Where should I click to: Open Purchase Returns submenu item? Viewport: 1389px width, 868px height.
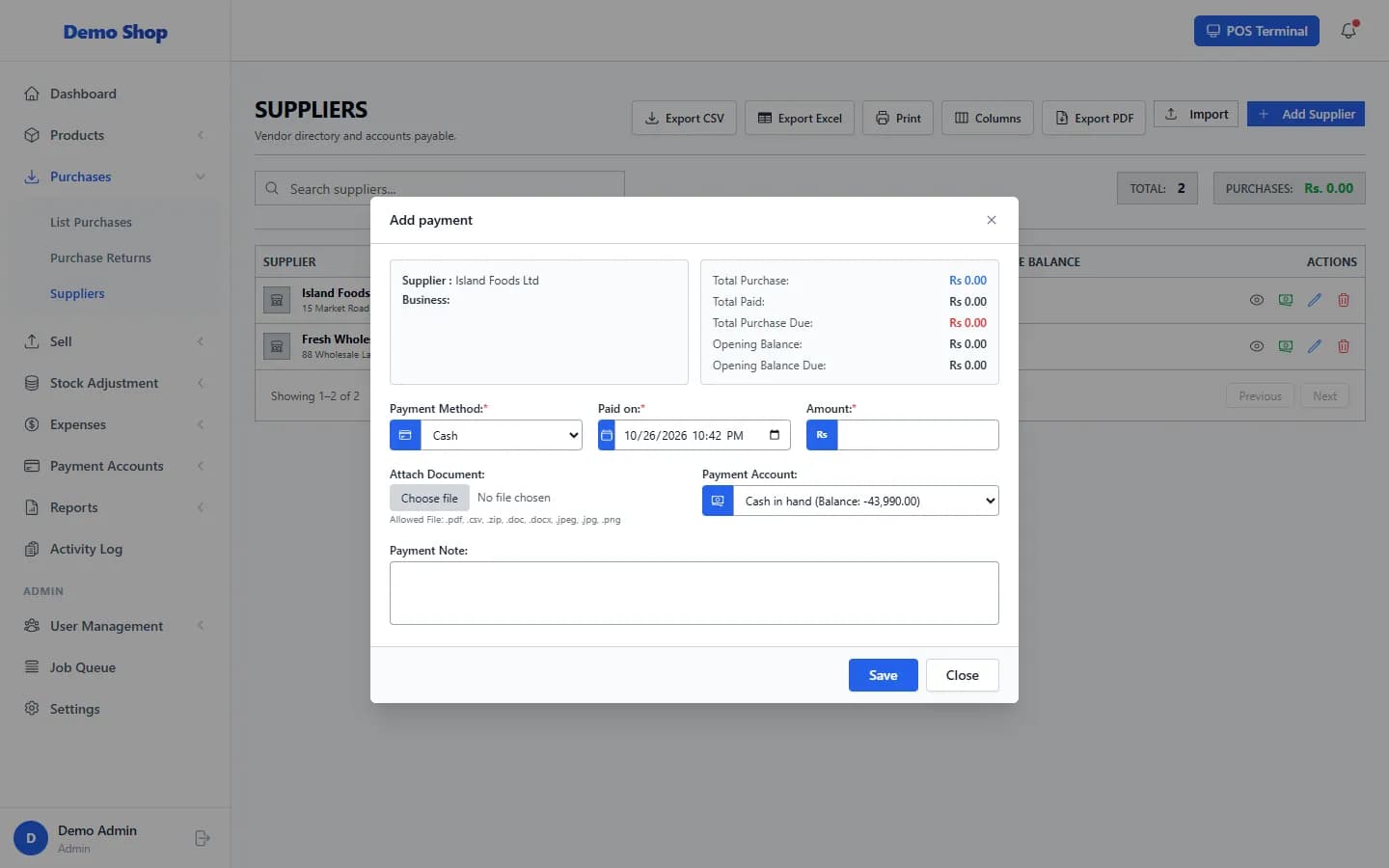pyautogui.click(x=100, y=258)
